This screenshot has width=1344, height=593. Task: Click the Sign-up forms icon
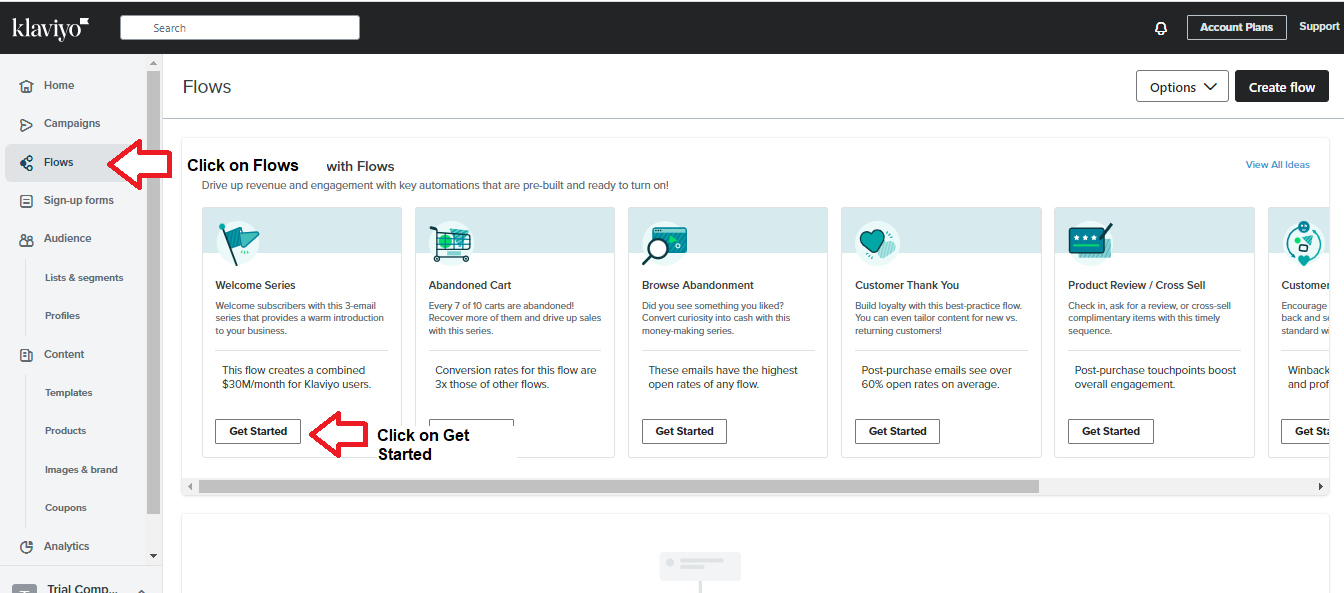pyautogui.click(x=27, y=201)
